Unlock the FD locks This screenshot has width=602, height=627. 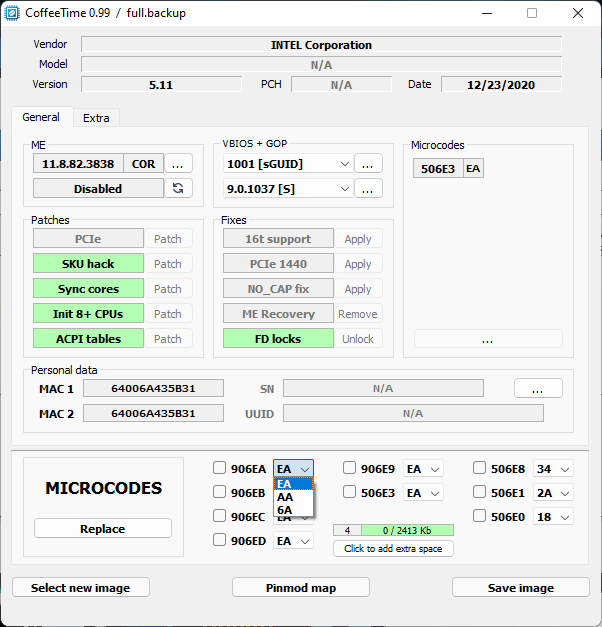[358, 339]
